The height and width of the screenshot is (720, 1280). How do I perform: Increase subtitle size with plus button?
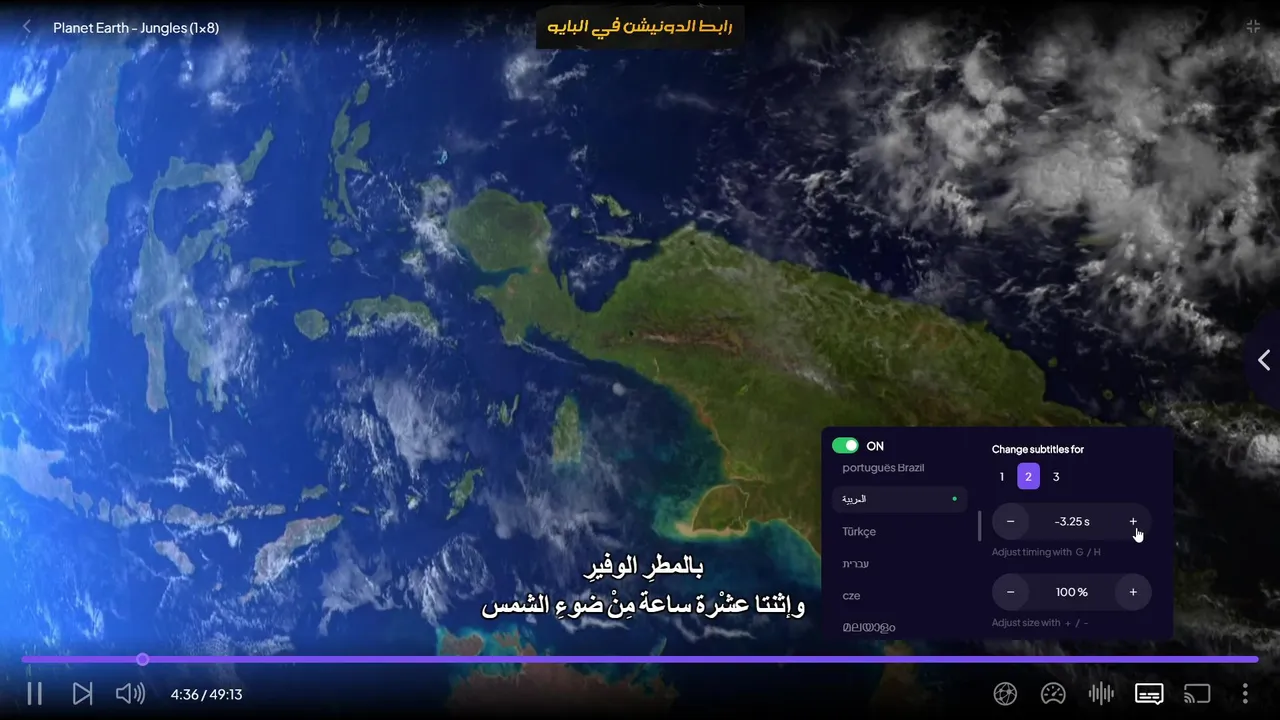click(x=1133, y=592)
